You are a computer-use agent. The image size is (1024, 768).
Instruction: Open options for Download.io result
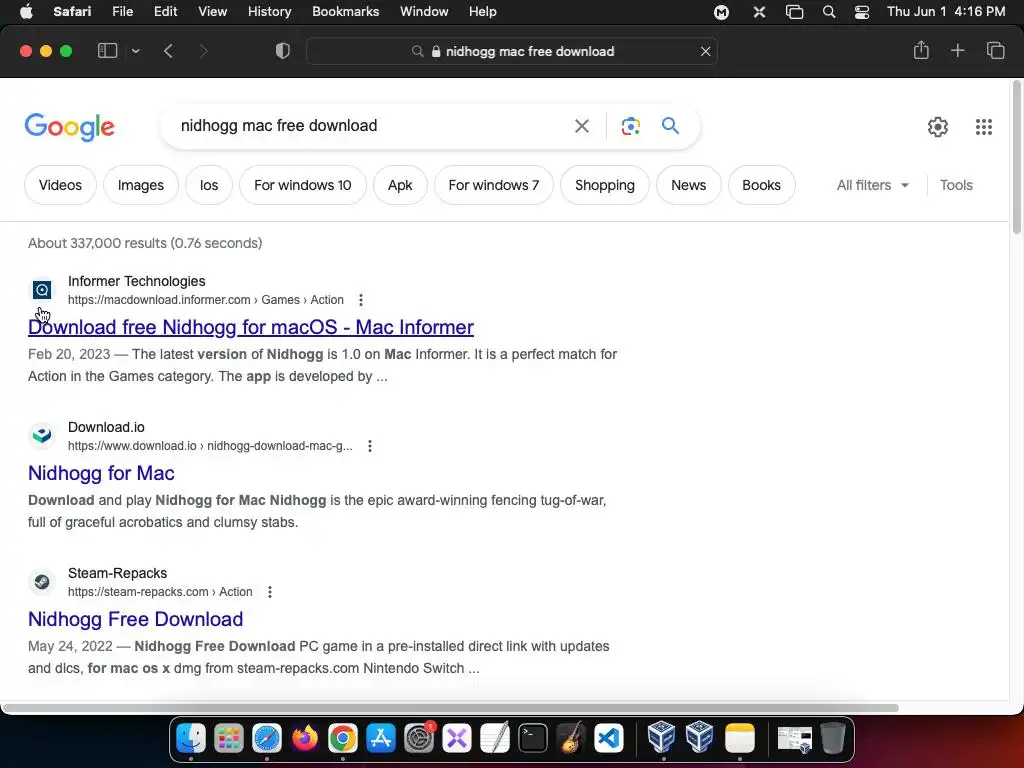point(370,446)
